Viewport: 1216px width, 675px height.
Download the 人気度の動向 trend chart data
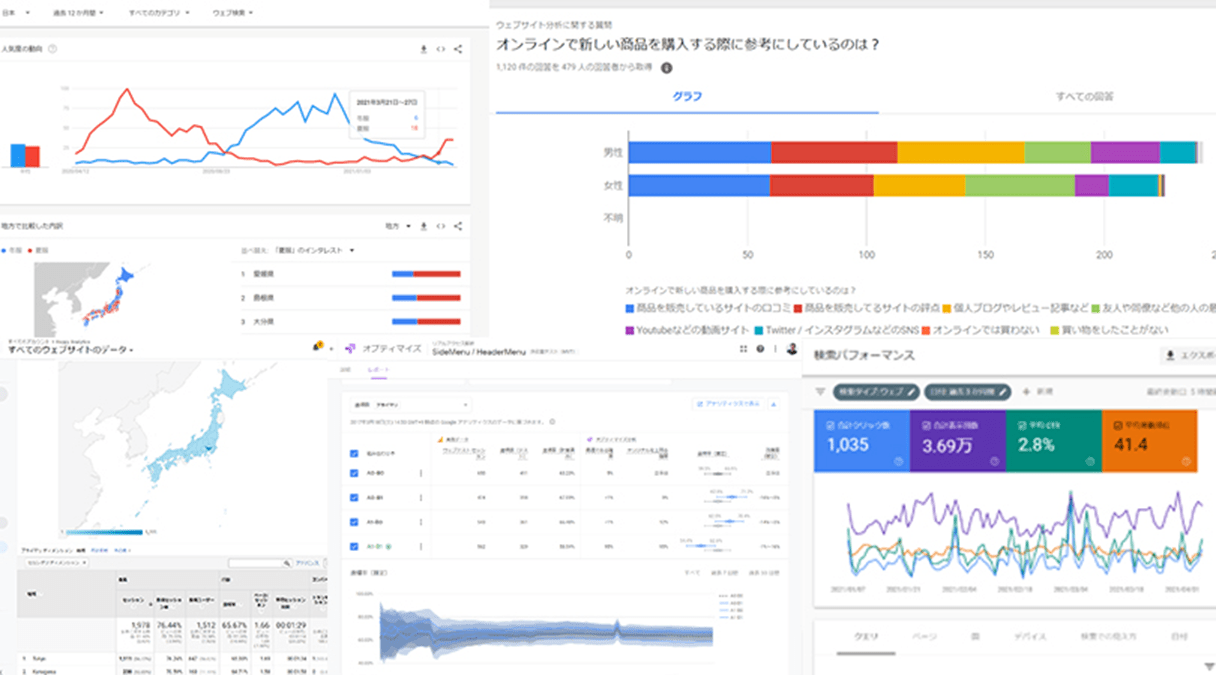(x=424, y=48)
